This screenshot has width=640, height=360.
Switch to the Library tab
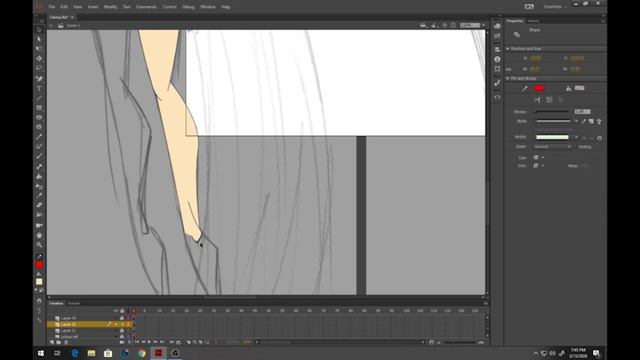533,21
